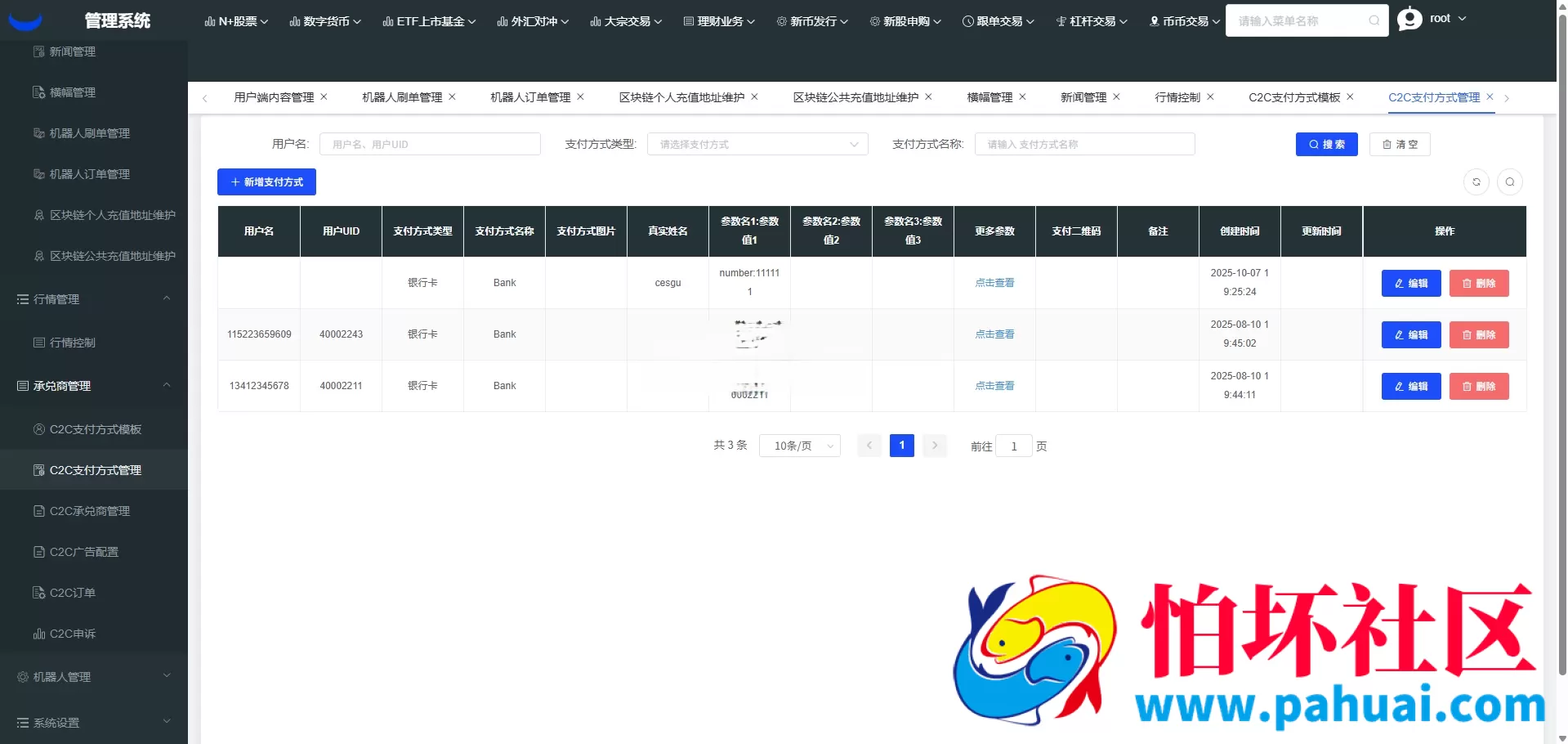The height and width of the screenshot is (744, 1568).
Task: Open 跟单交易 top menu
Action: coord(998,21)
